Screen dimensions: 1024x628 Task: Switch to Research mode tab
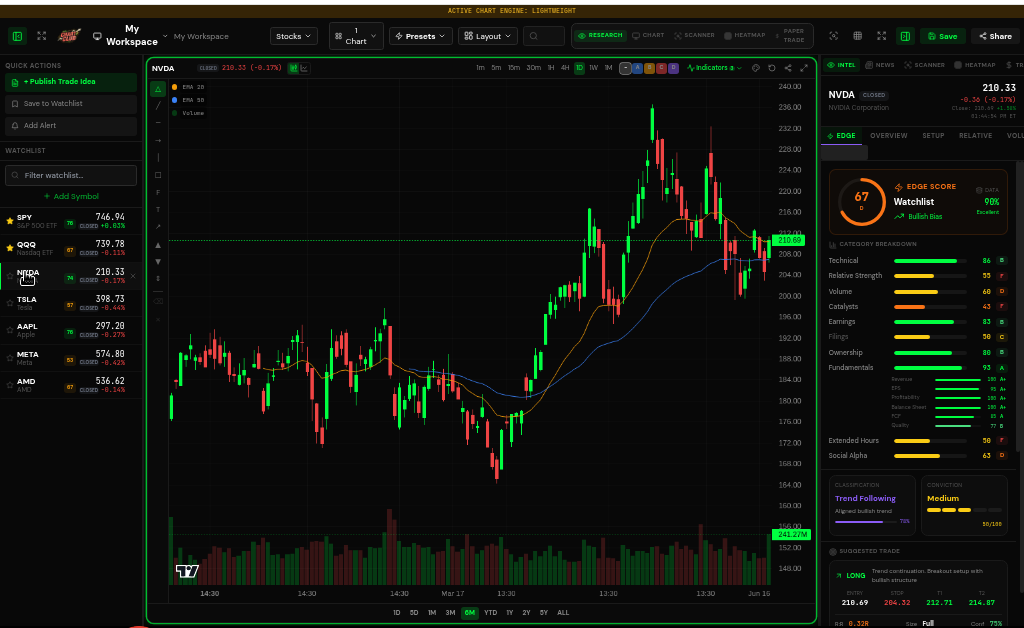tap(600, 35)
